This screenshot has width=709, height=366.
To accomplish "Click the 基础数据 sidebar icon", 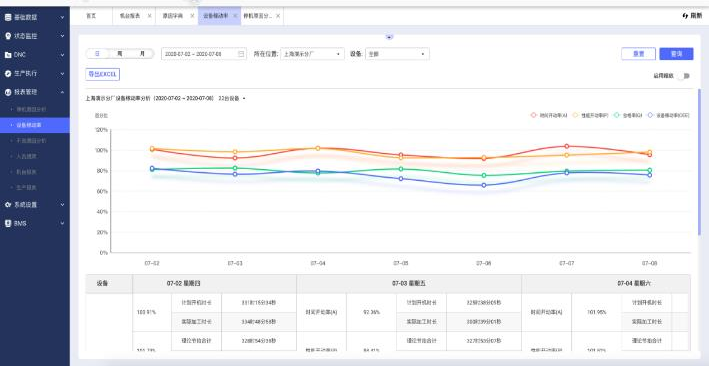I will [8, 17].
